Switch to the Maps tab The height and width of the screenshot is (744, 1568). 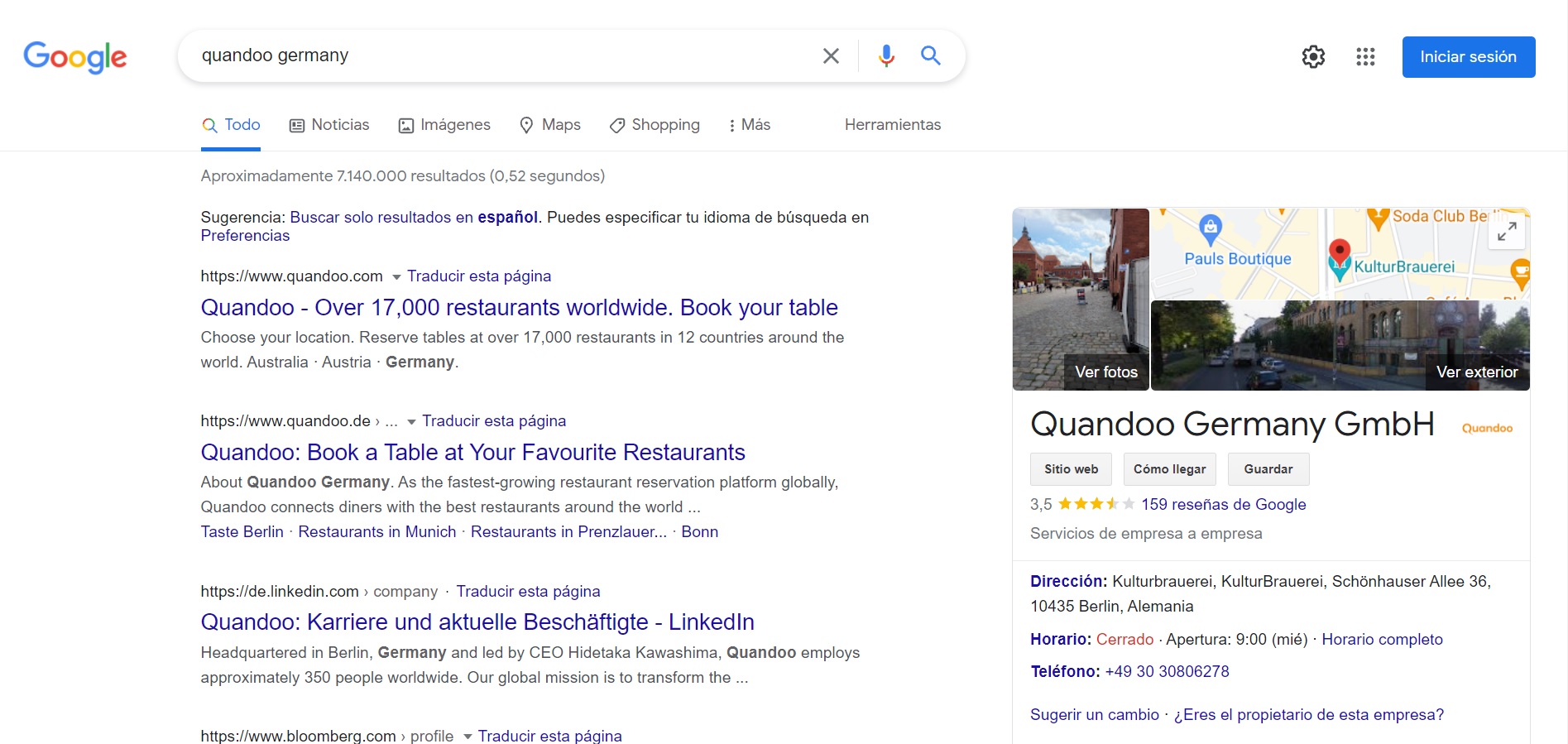(549, 125)
